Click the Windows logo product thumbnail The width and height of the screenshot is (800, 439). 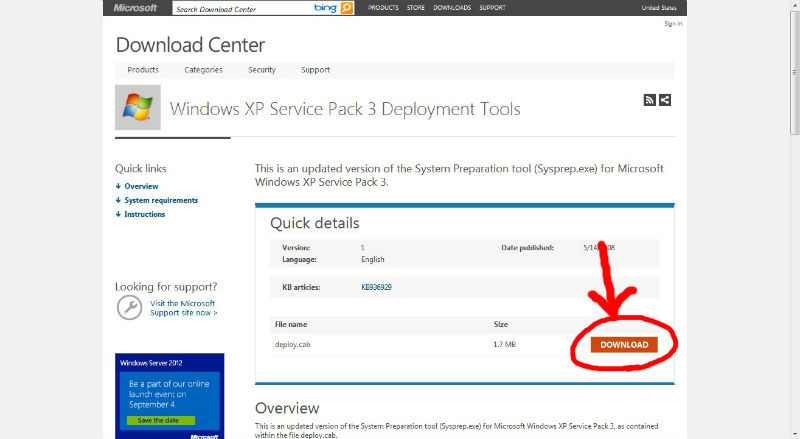(x=138, y=107)
